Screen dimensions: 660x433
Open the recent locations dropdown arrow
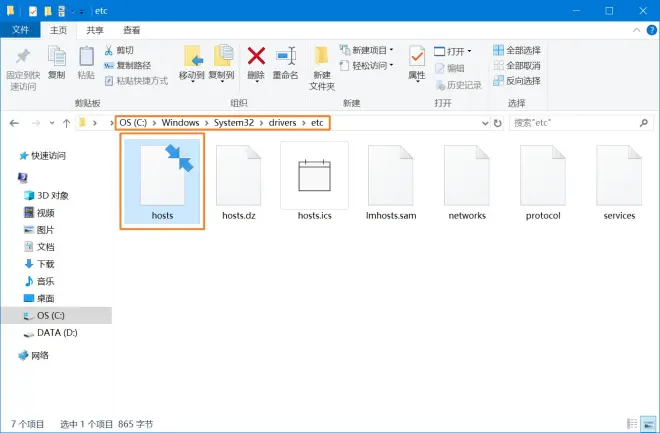pyautogui.click(x=52, y=123)
